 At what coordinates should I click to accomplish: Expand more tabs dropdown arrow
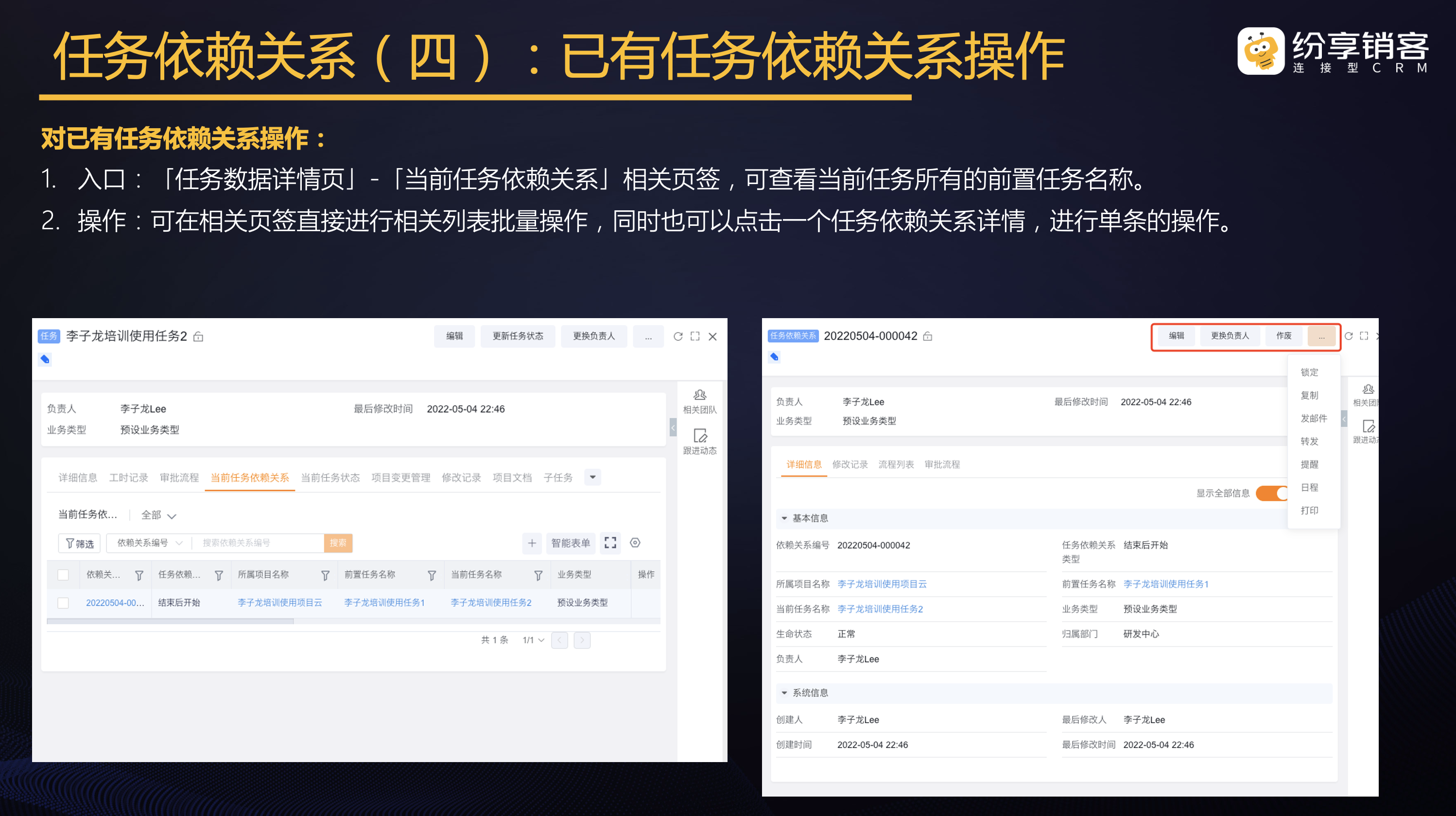point(592,477)
